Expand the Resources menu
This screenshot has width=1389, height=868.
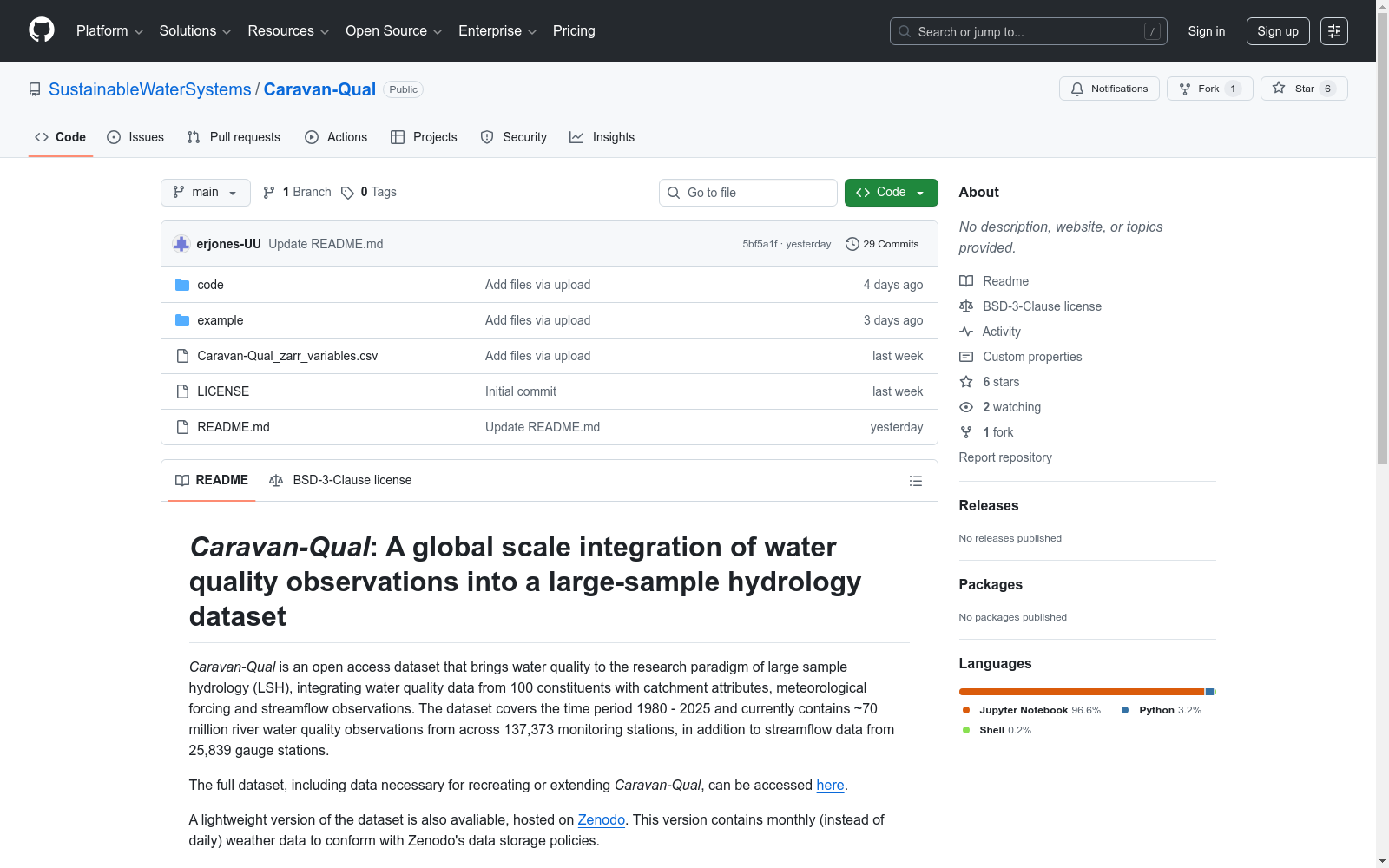coord(289,30)
